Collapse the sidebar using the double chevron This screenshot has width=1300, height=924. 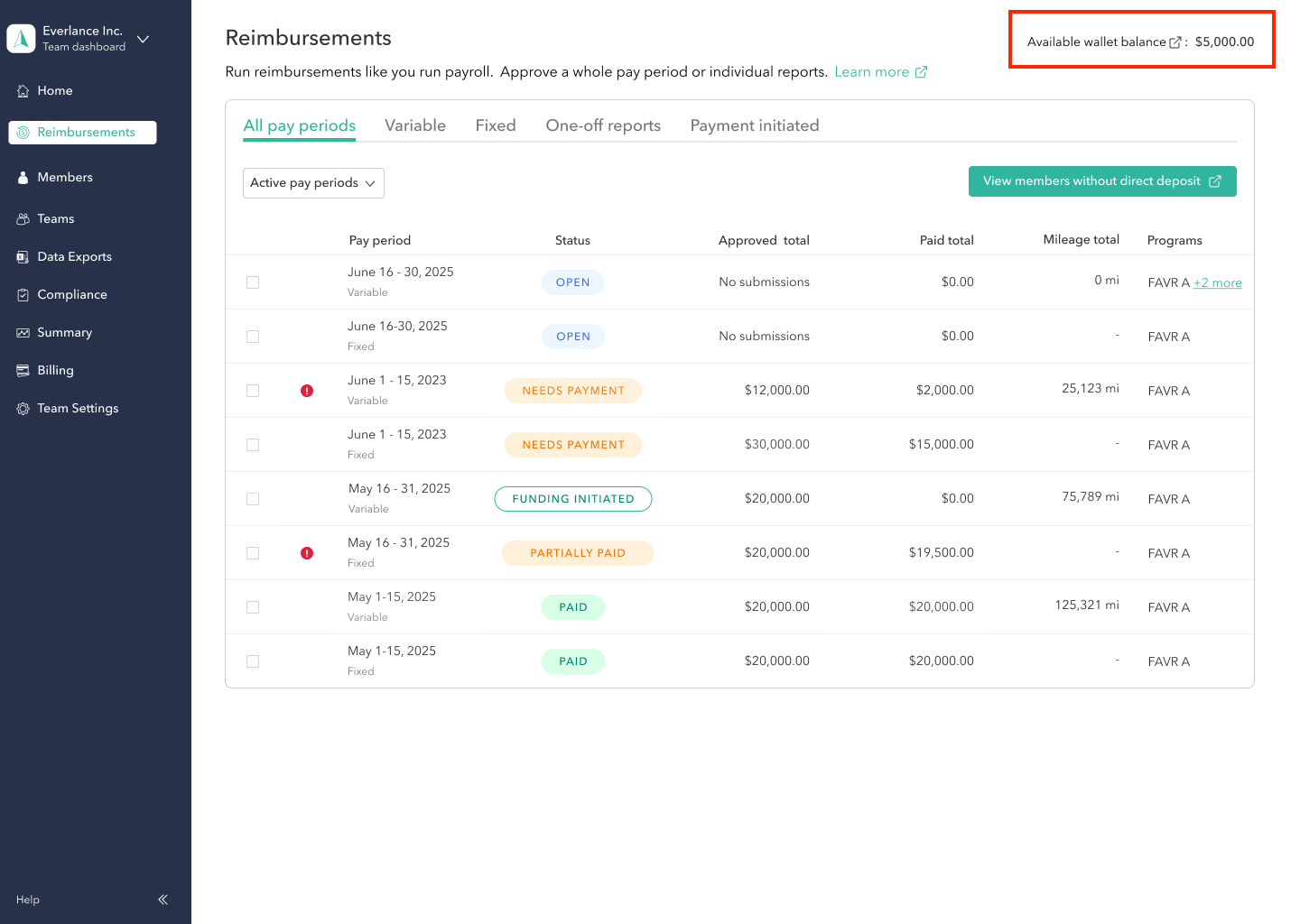click(x=162, y=899)
